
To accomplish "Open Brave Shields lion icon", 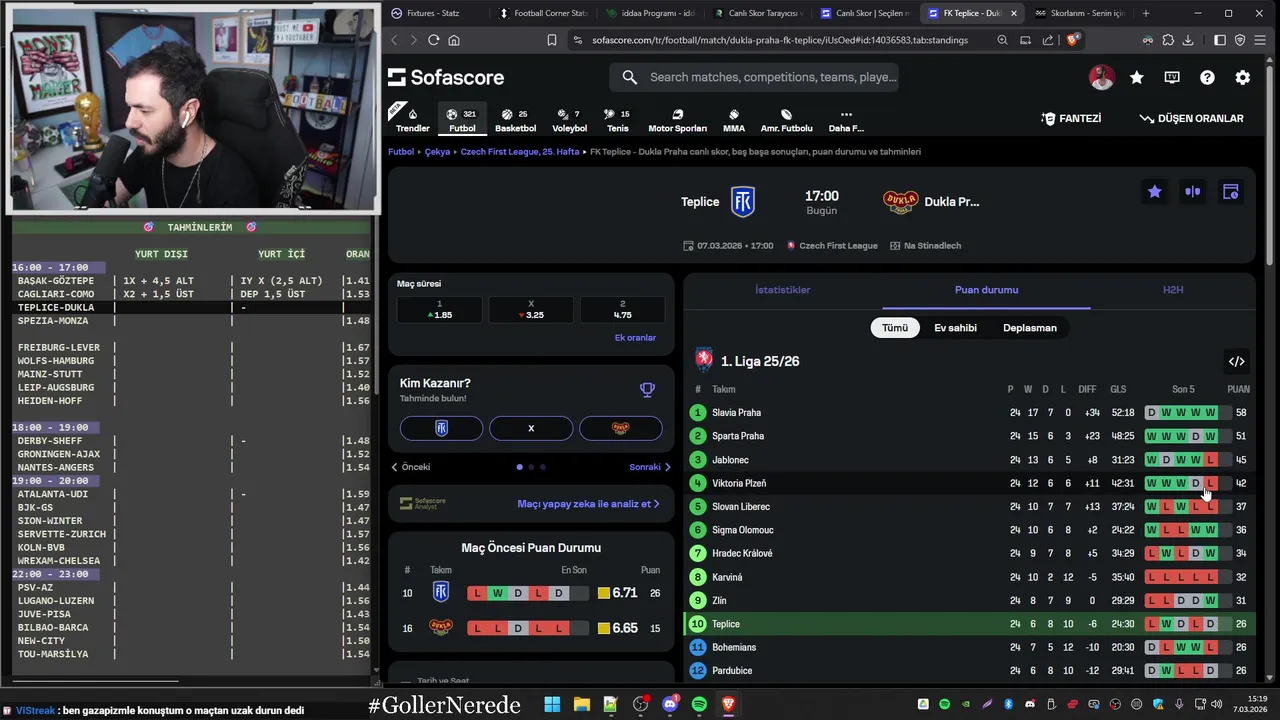I will coord(1072,40).
